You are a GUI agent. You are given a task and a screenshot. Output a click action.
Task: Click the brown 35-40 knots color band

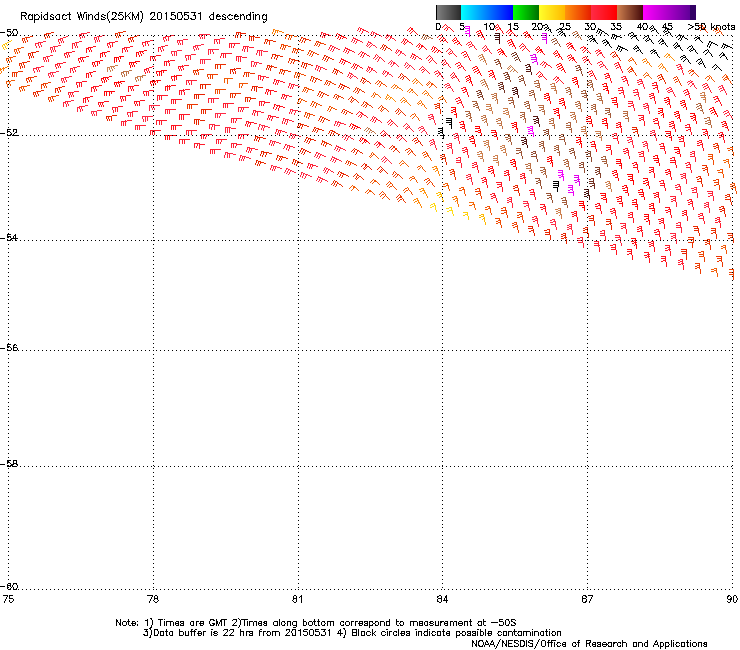click(x=630, y=12)
